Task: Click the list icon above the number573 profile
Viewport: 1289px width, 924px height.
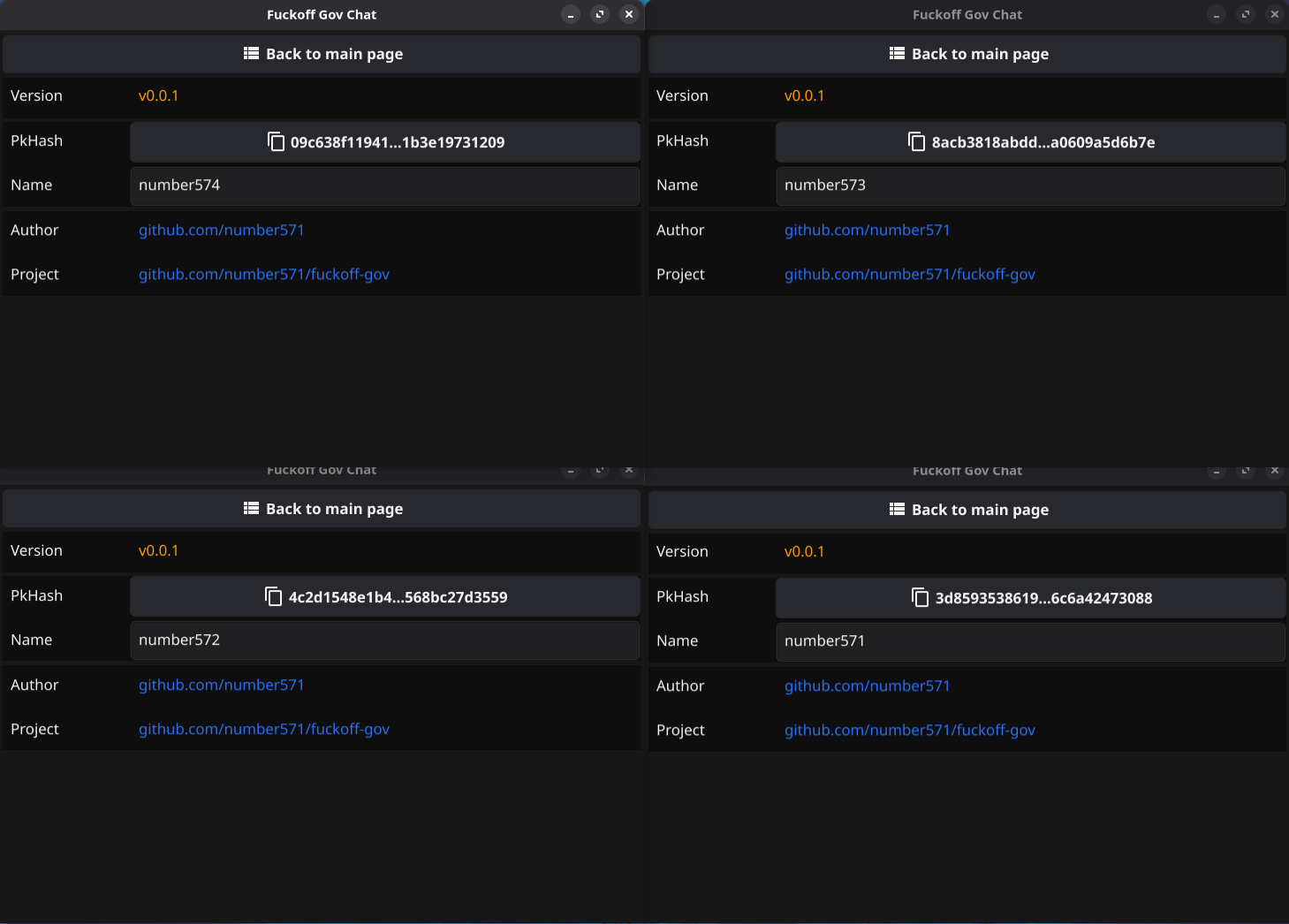Action: click(898, 54)
